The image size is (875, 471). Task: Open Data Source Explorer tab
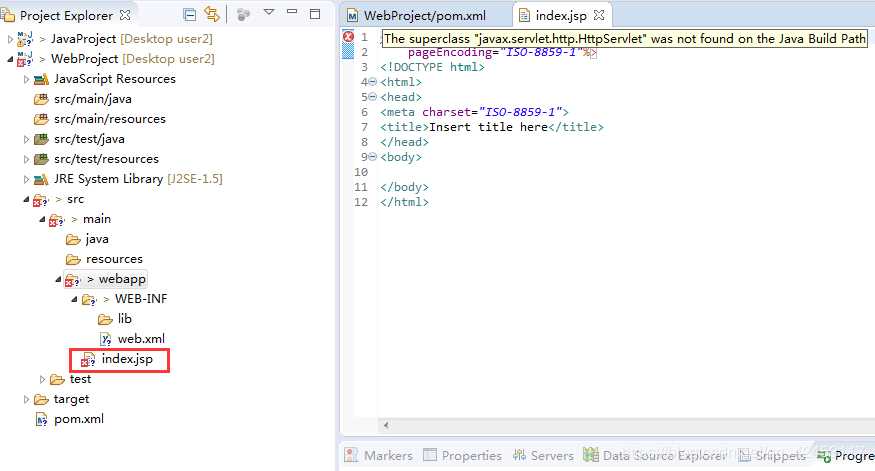pos(655,455)
